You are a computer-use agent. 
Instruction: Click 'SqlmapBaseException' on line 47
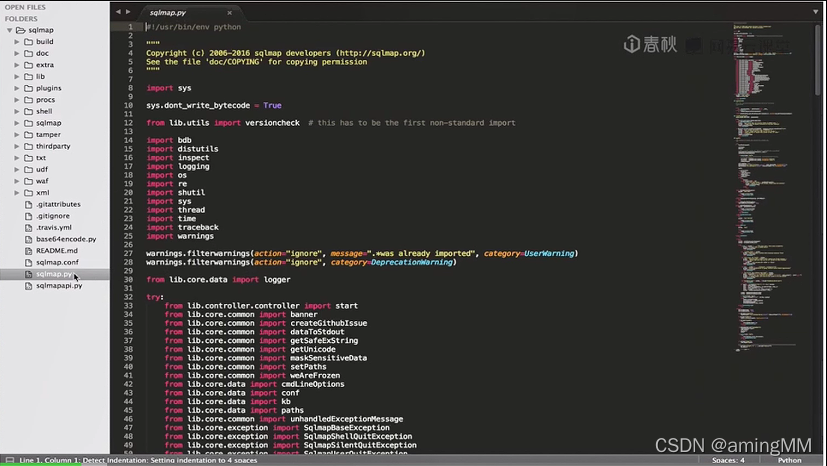point(347,428)
